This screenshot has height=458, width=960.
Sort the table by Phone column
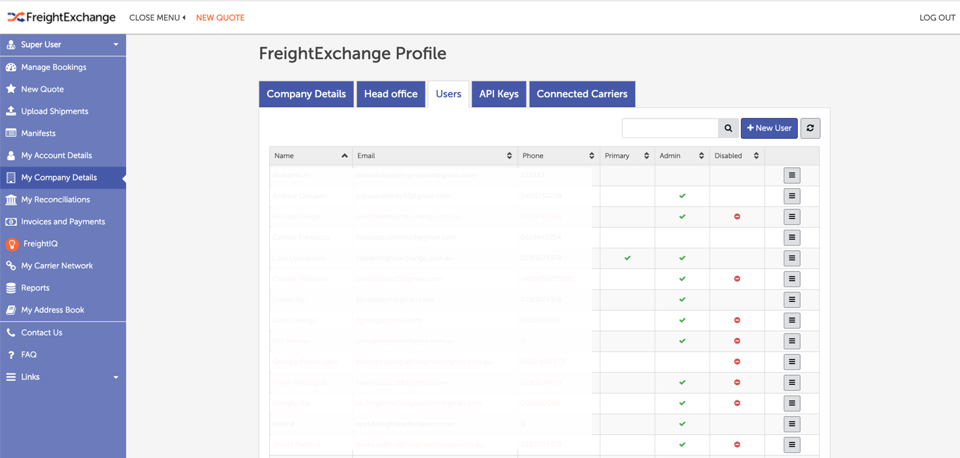coord(558,156)
